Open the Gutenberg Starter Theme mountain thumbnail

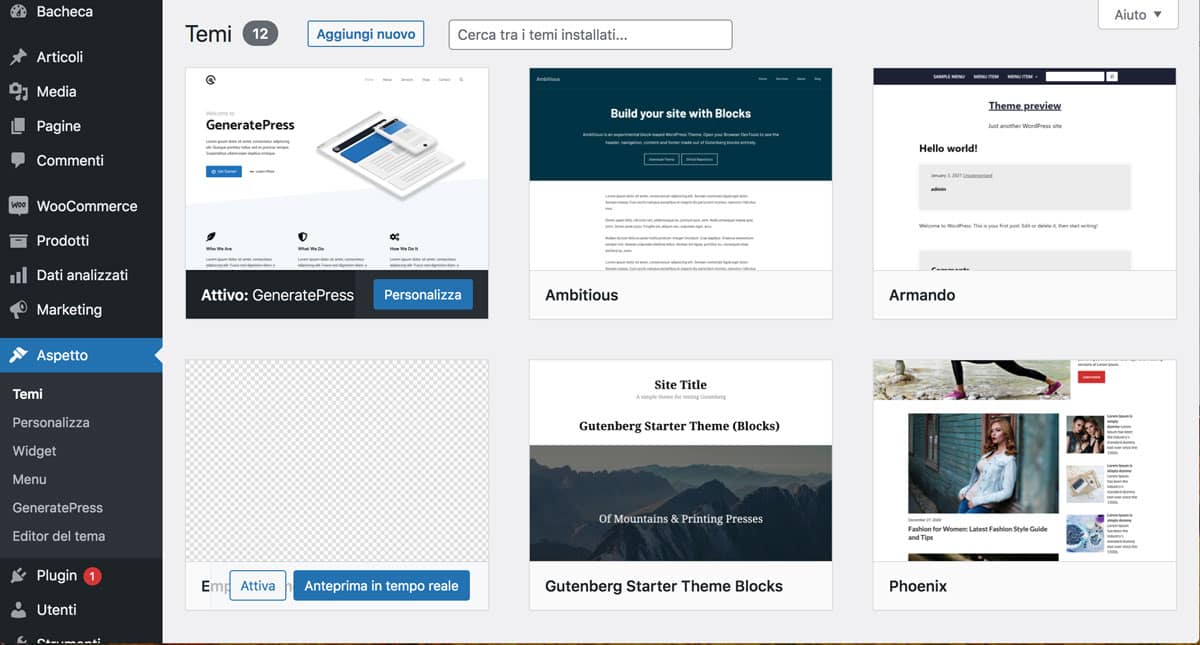tap(680, 461)
